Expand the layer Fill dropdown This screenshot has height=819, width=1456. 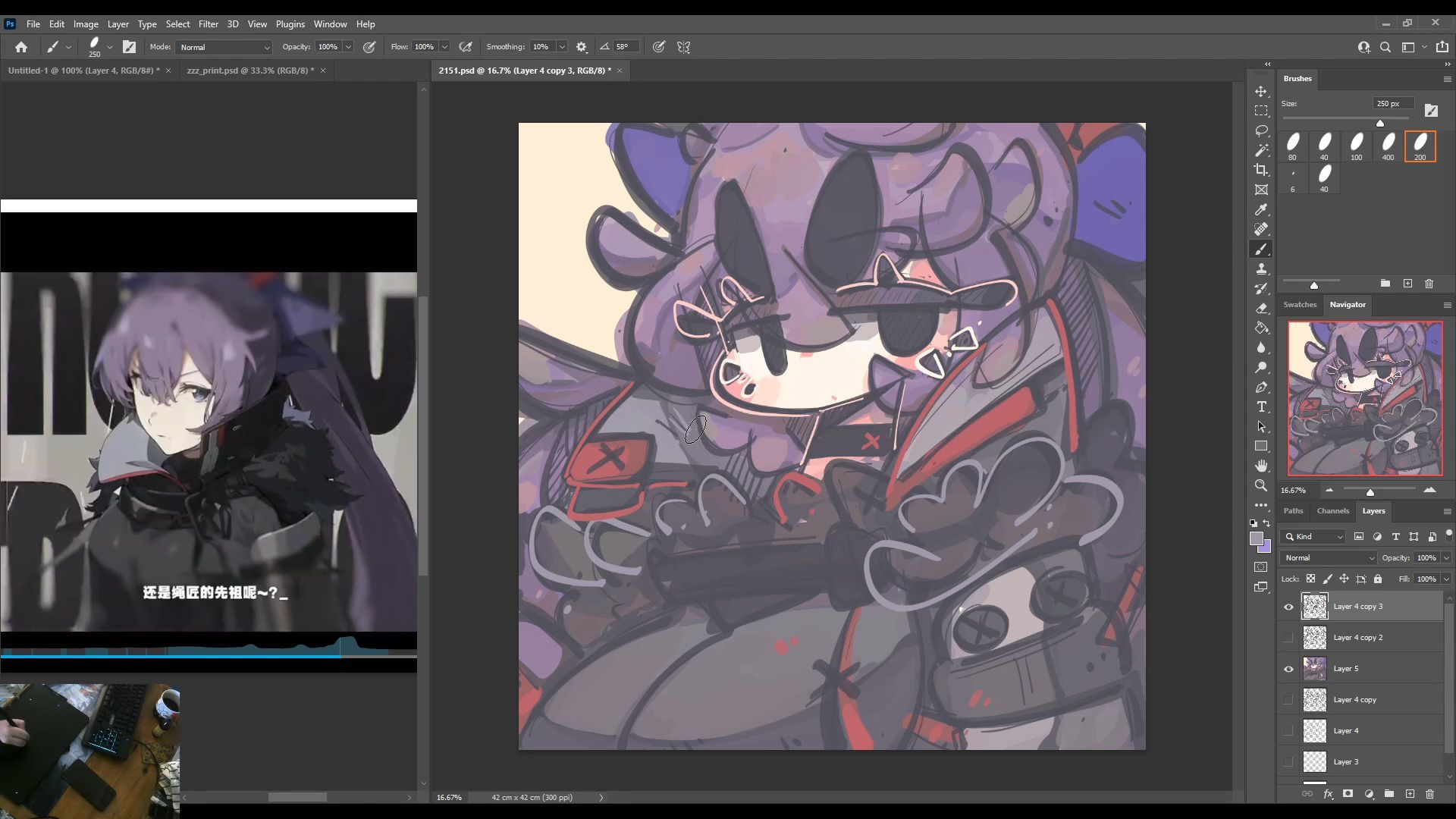1446,579
